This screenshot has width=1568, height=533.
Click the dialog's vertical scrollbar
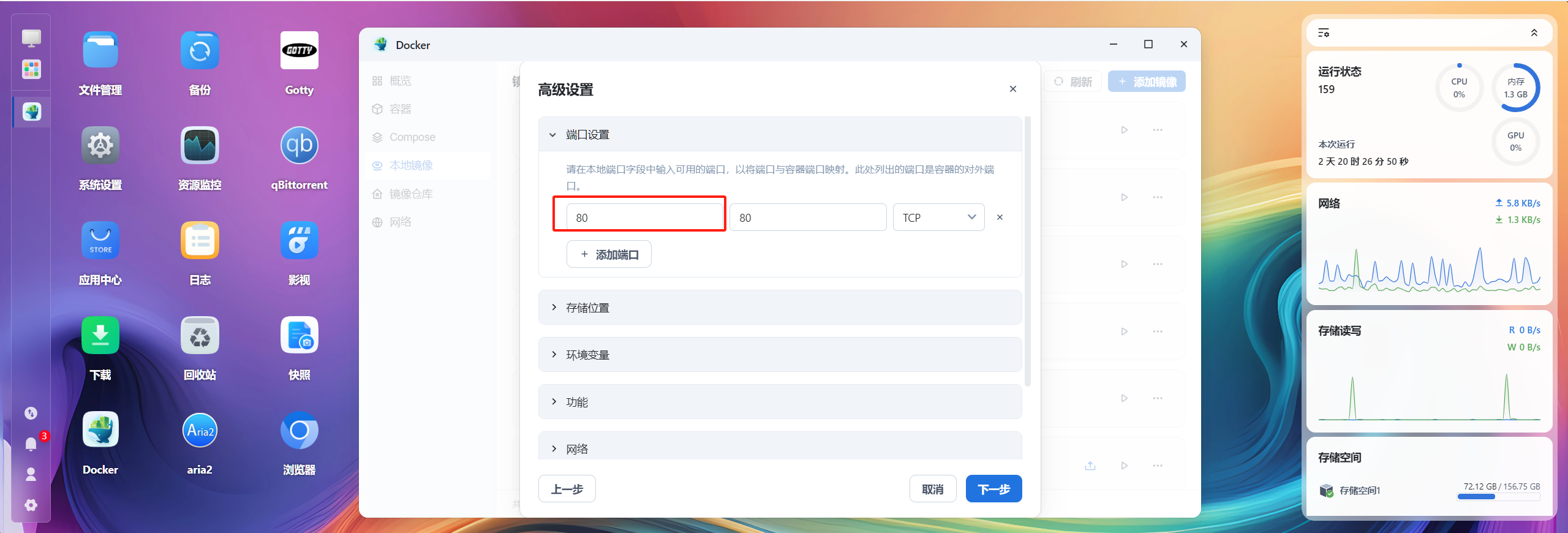tap(1028, 251)
